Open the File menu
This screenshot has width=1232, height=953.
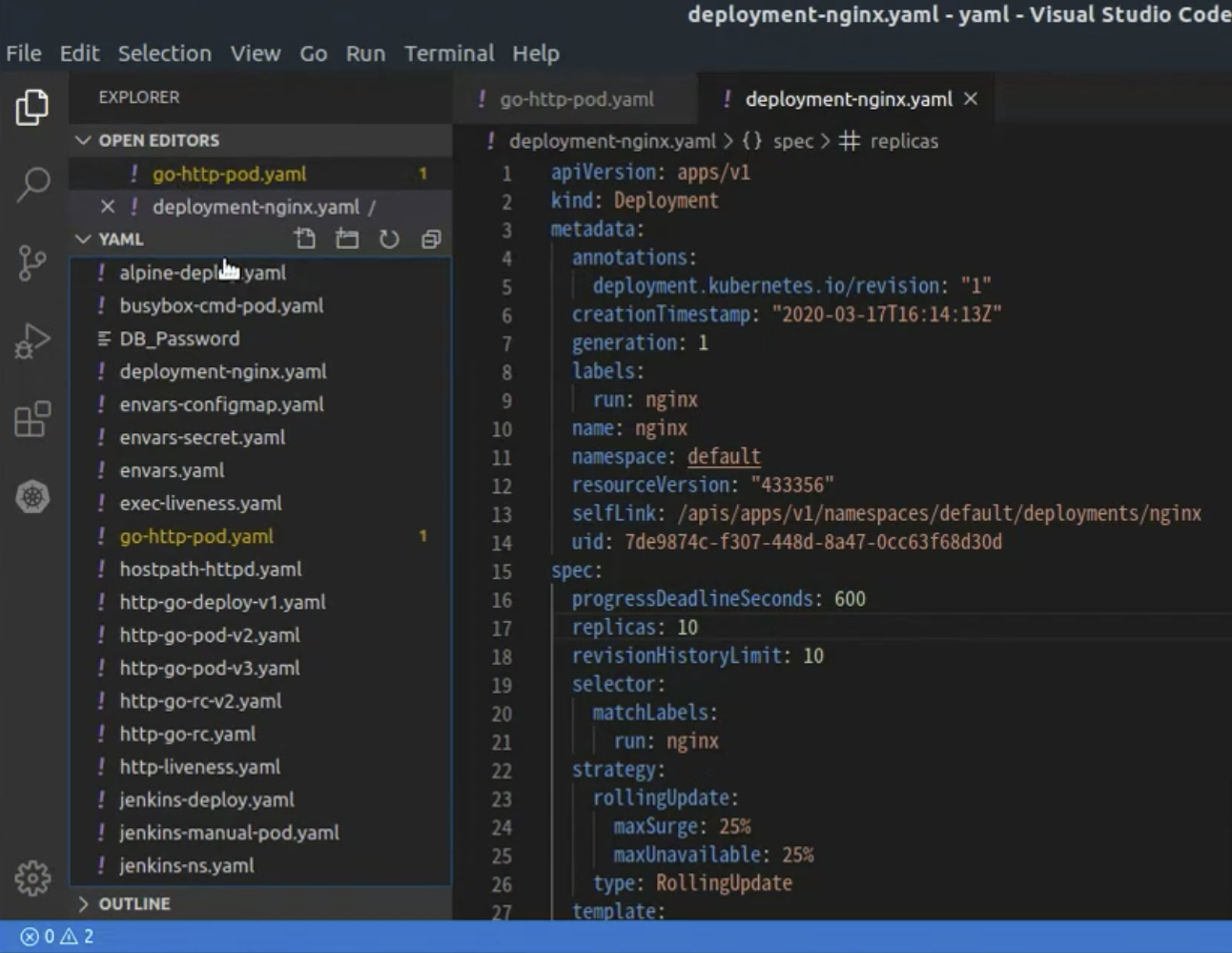(x=24, y=53)
